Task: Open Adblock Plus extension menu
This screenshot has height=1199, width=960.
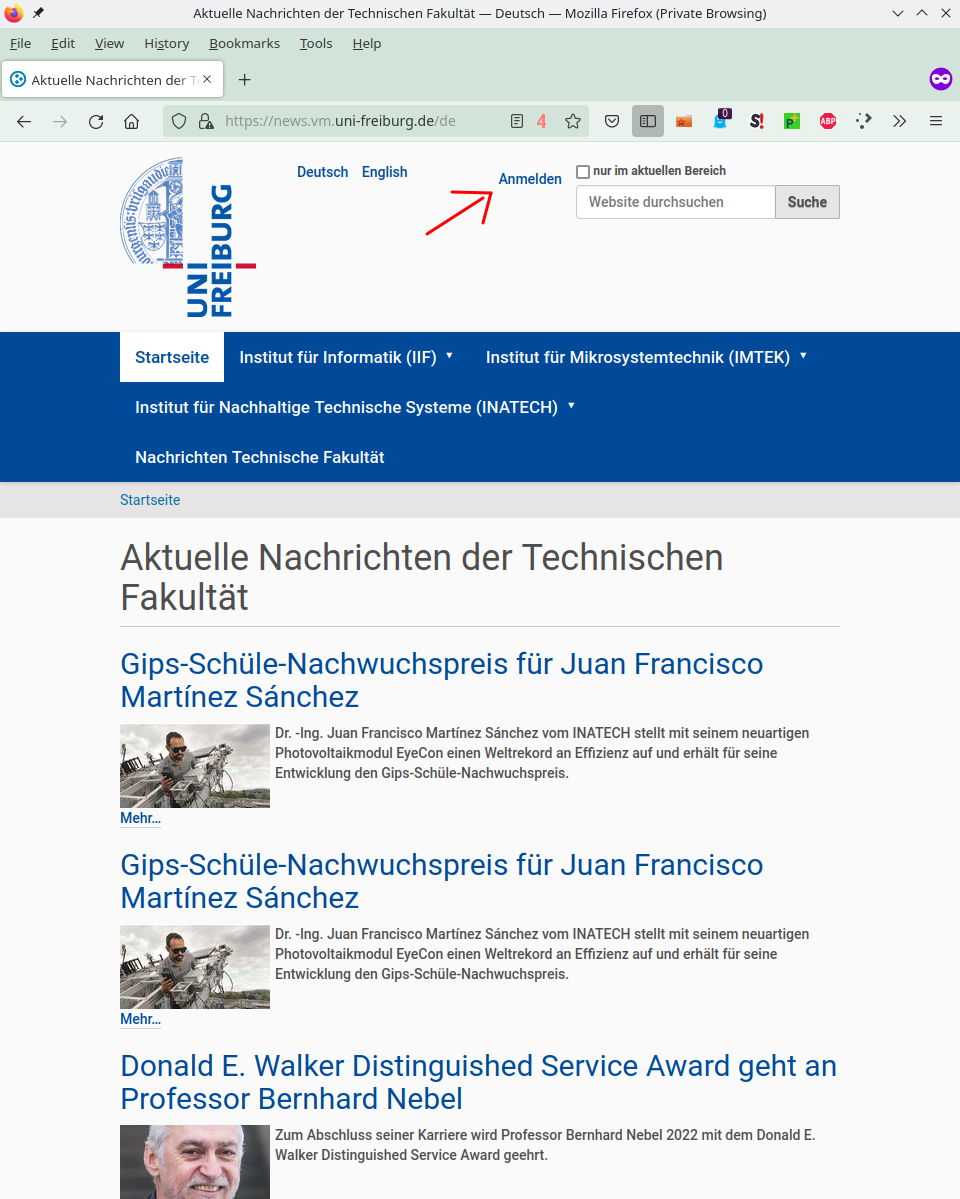Action: [828, 121]
